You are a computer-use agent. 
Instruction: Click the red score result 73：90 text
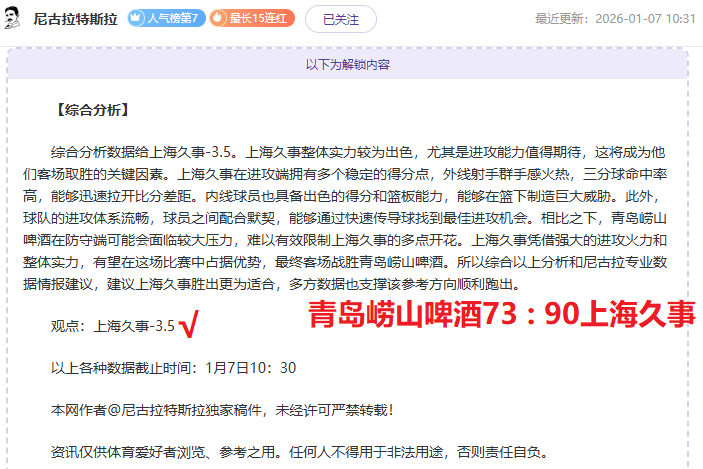(x=500, y=313)
